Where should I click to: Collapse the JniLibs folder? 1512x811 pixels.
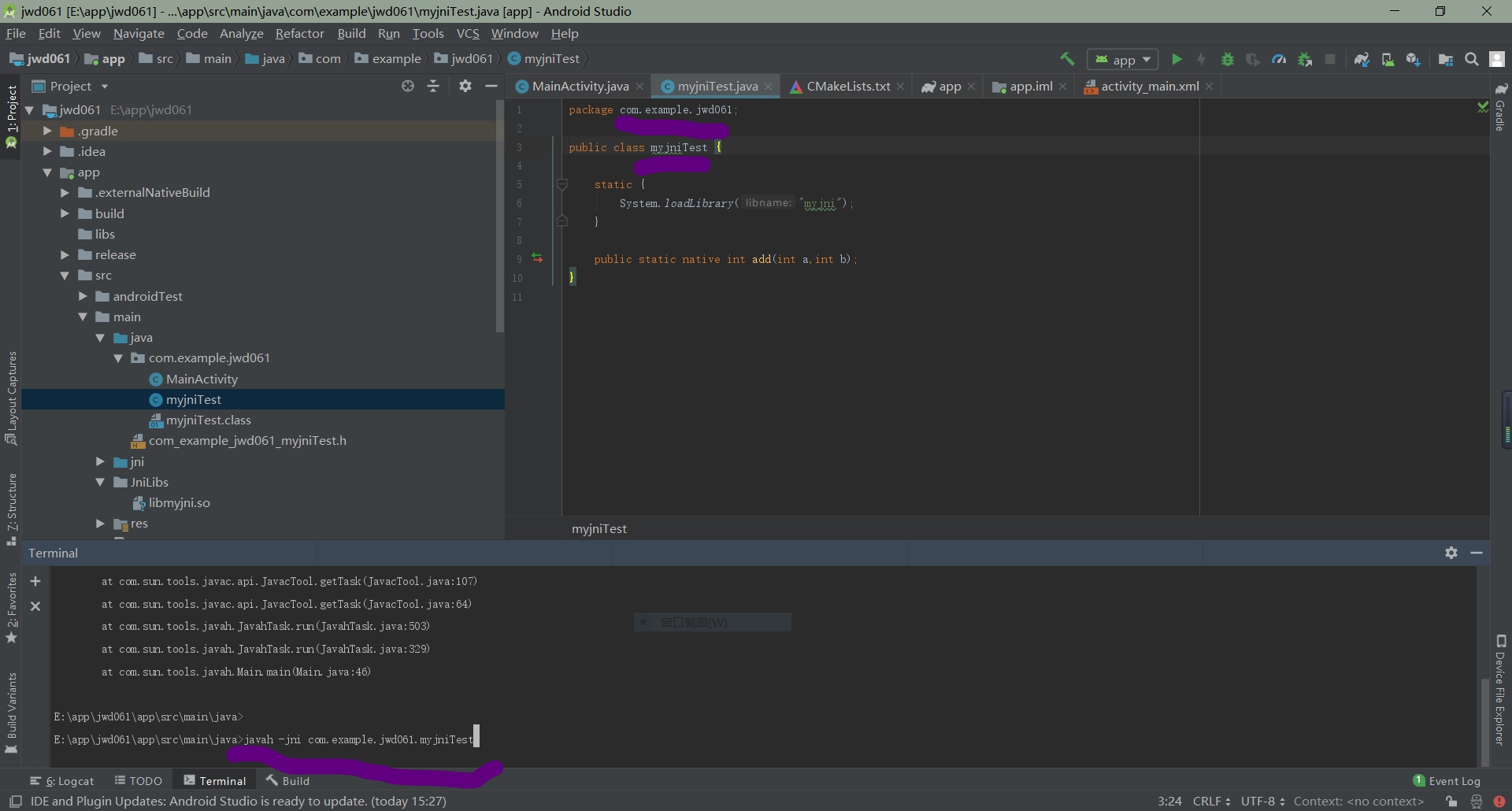coord(100,482)
